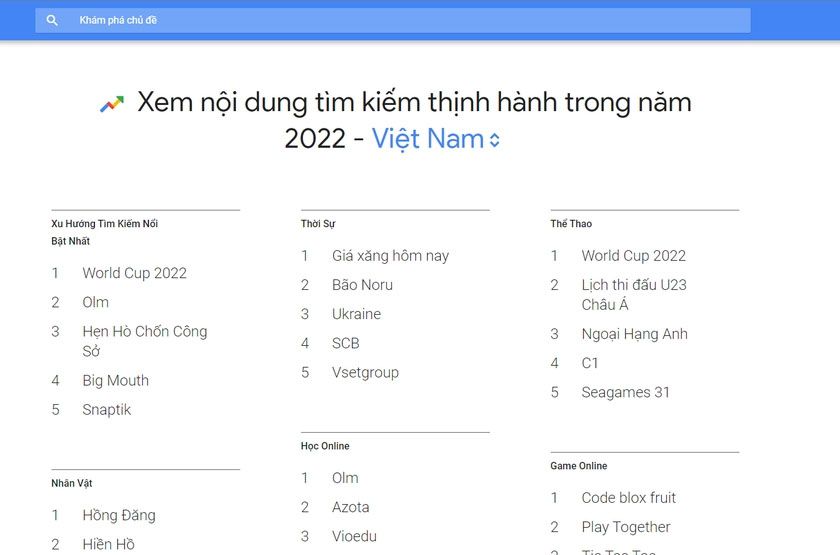Open 'Hồng Đăng' in Nhân Vật list
Screen dimensions: 840x555
click(x=119, y=515)
